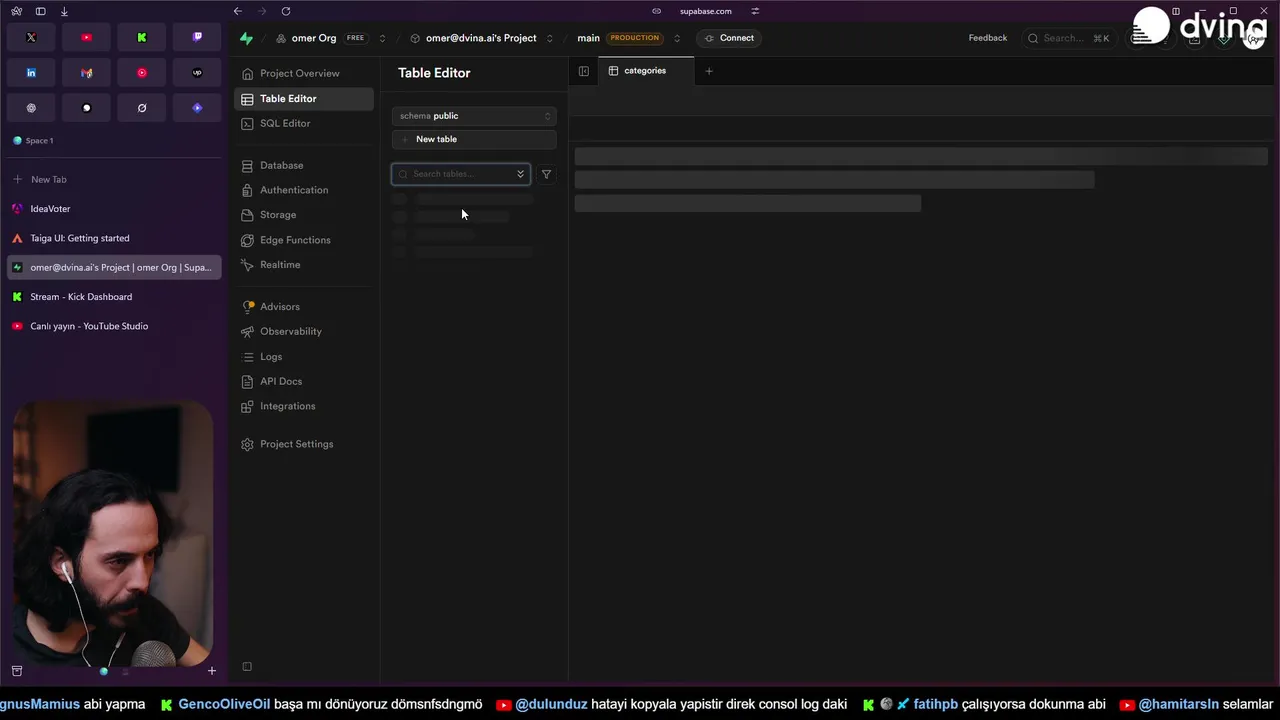The width and height of the screenshot is (1280, 720).
Task: Switch to IdeaVoter browser tab
Action: point(114,209)
